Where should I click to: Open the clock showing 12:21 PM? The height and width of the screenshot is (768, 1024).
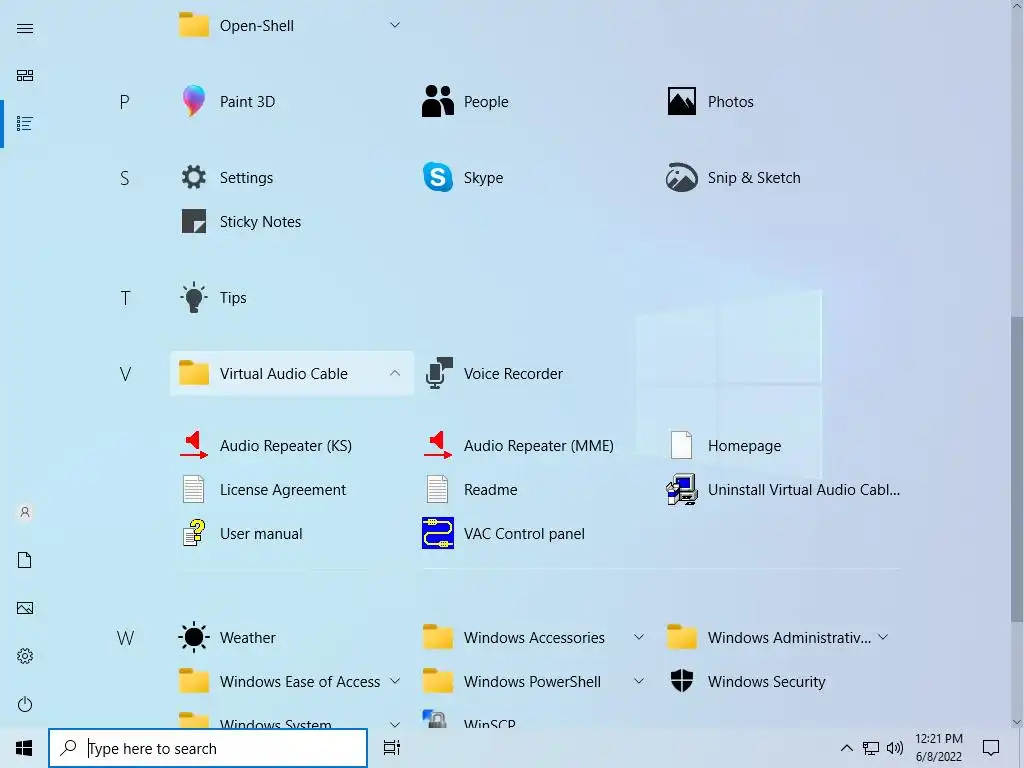[x=938, y=748]
